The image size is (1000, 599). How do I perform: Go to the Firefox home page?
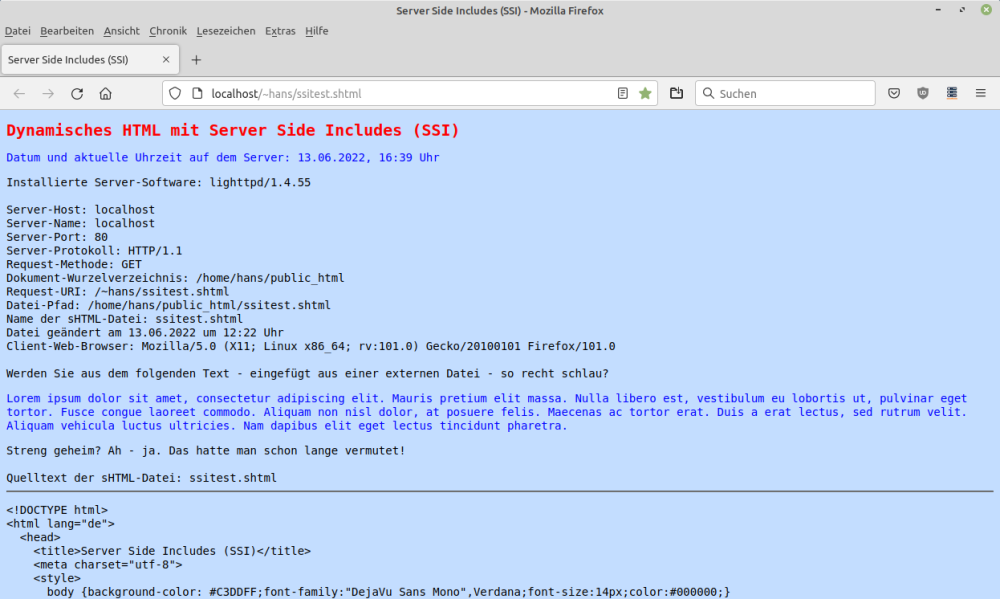pyautogui.click(x=106, y=94)
